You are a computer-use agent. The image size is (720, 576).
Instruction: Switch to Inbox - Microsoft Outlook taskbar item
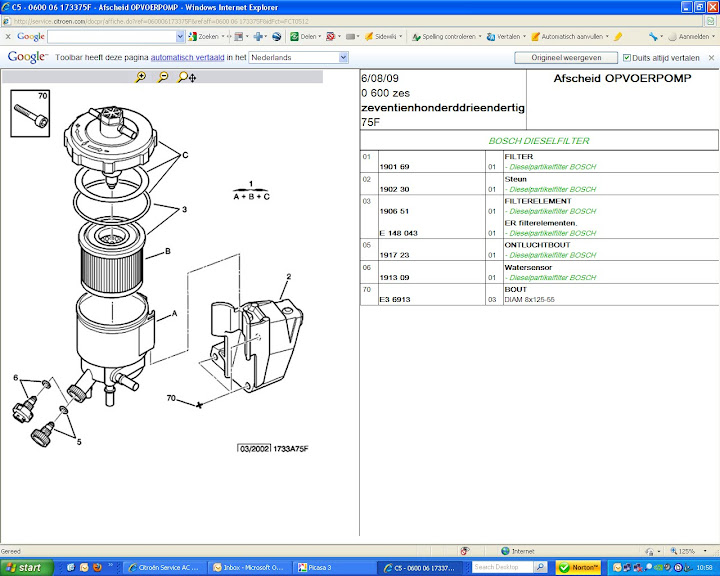249,568
